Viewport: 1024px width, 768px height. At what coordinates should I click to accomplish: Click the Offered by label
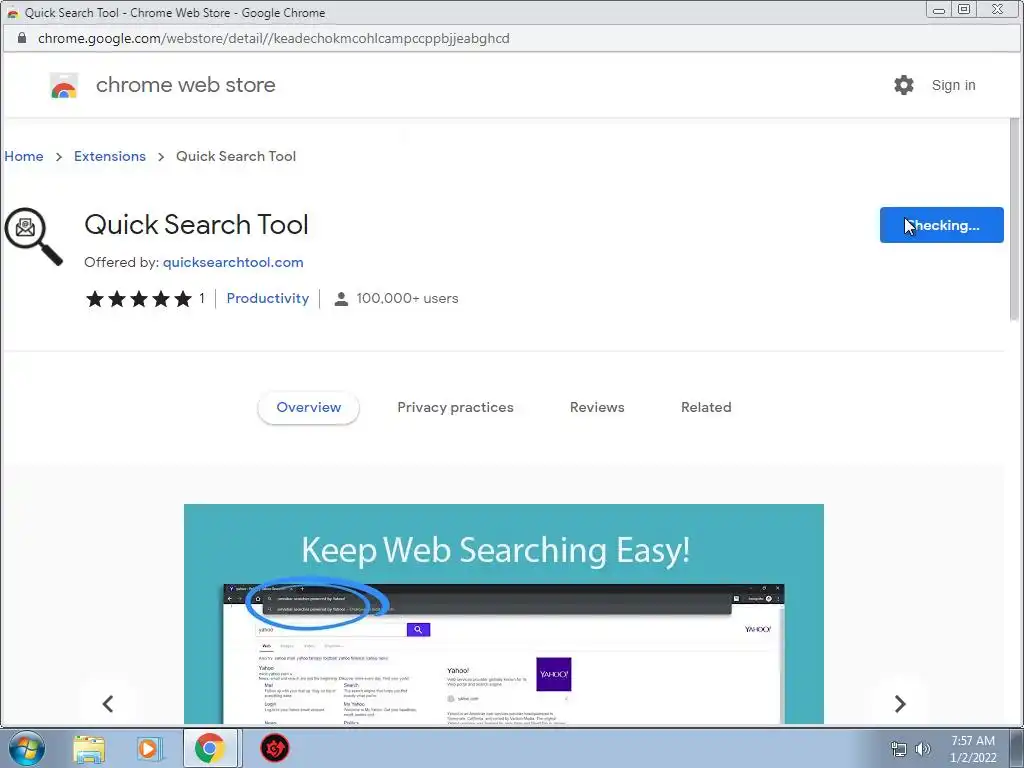pyautogui.click(x=121, y=263)
